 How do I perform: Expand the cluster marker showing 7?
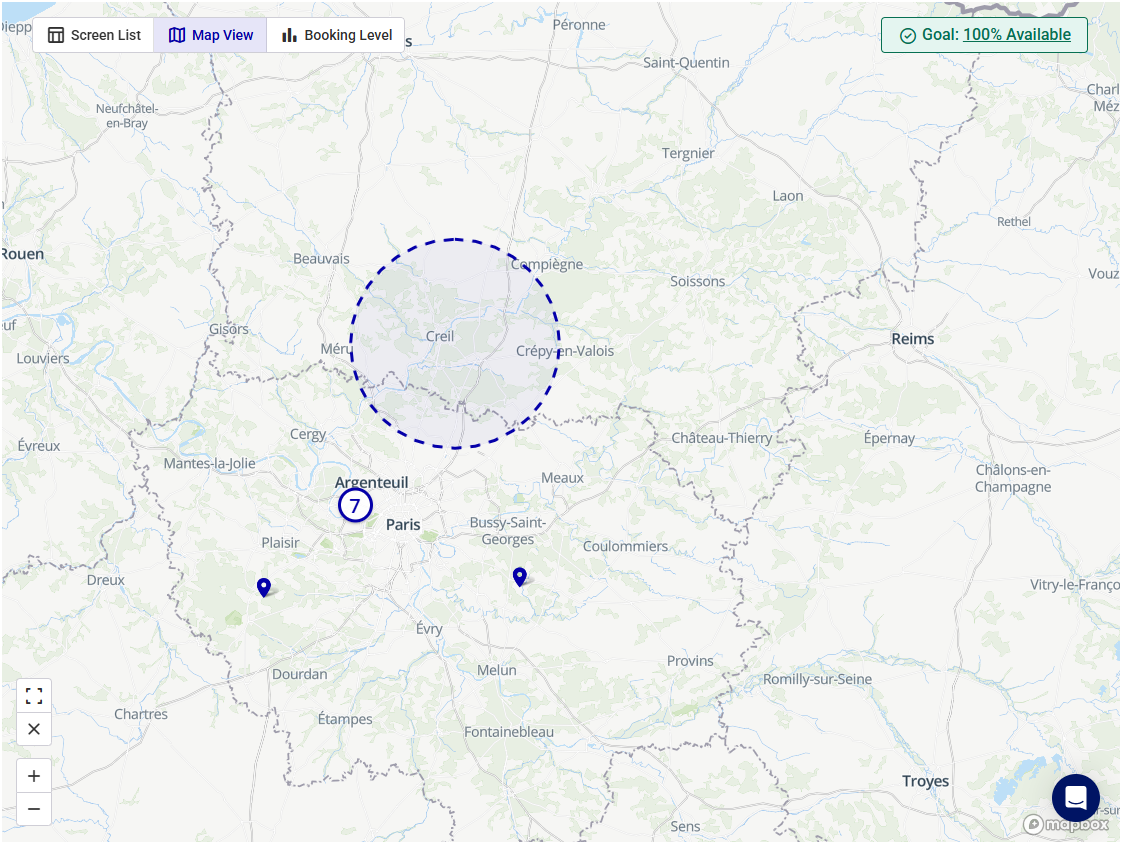355,506
